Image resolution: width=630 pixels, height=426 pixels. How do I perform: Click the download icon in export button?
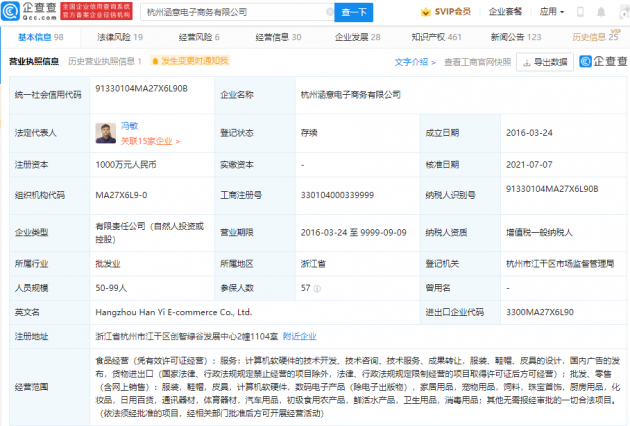(x=527, y=62)
